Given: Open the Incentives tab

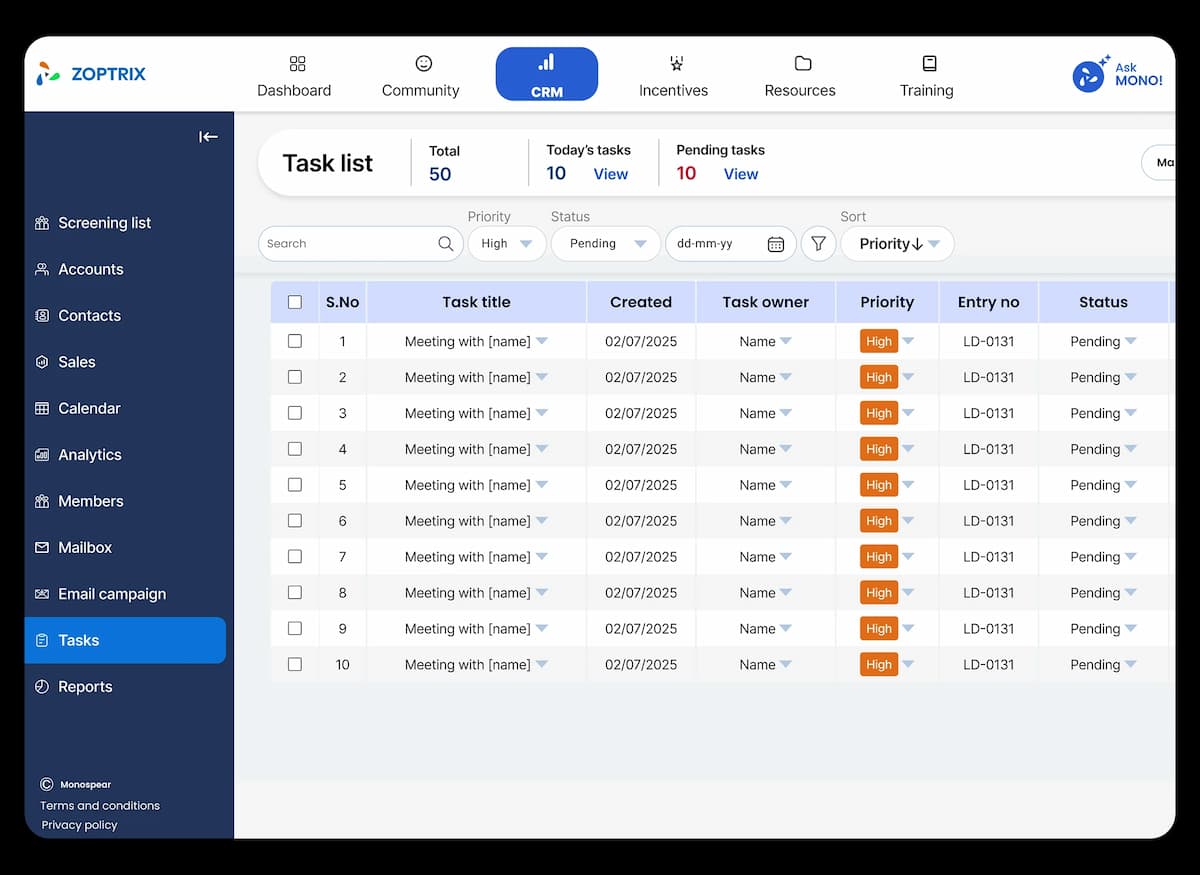Looking at the screenshot, I should 674,74.
